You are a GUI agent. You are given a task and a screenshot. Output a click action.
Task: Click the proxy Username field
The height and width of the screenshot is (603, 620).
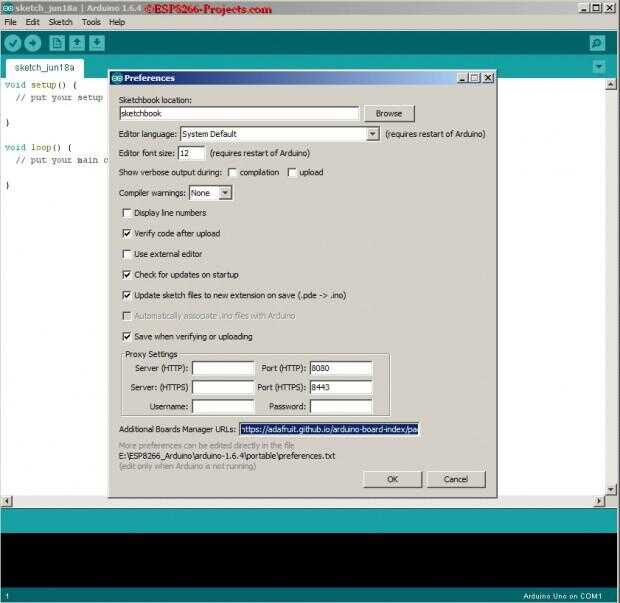point(223,406)
